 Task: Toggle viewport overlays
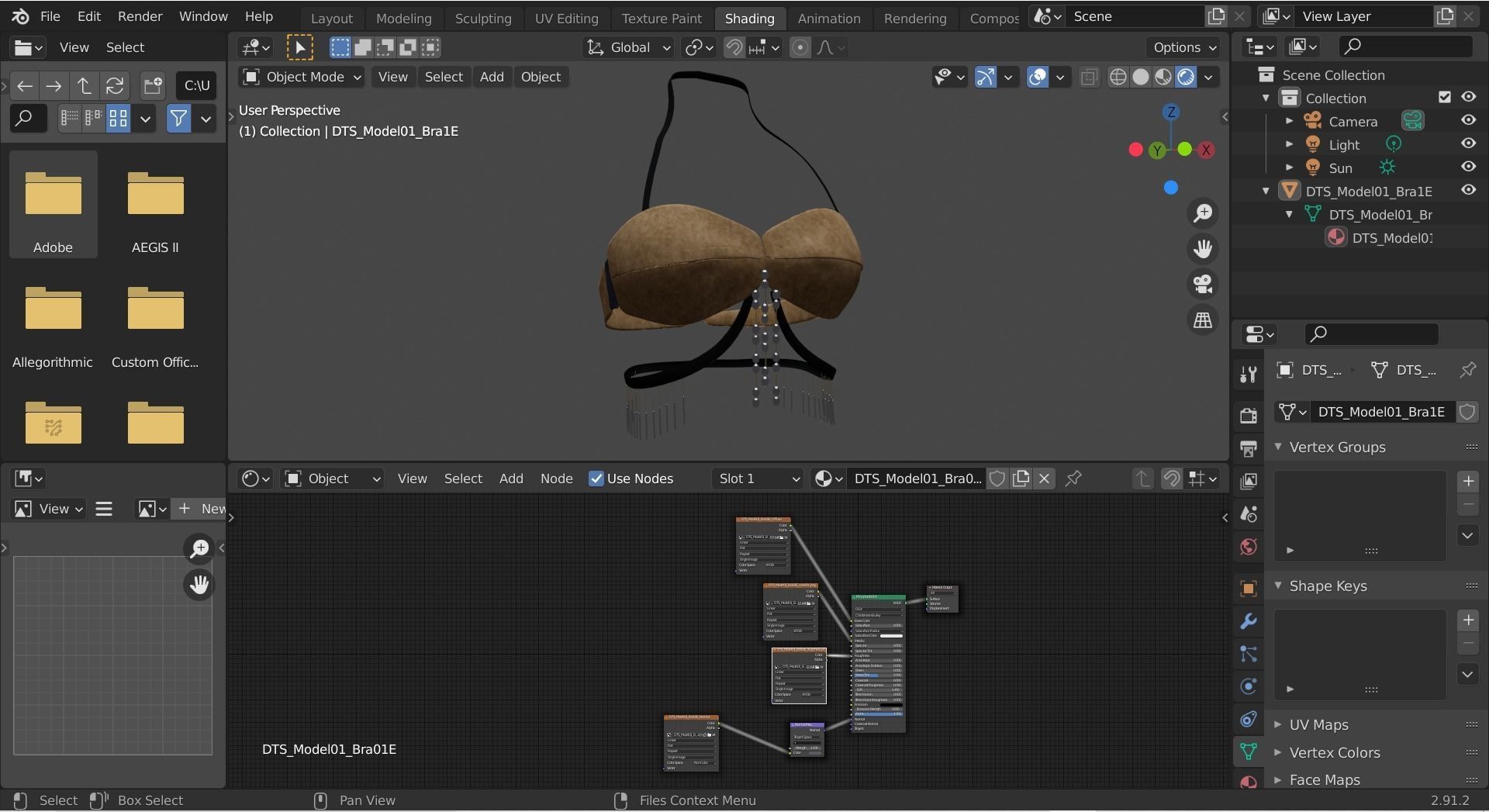pos(1038,77)
